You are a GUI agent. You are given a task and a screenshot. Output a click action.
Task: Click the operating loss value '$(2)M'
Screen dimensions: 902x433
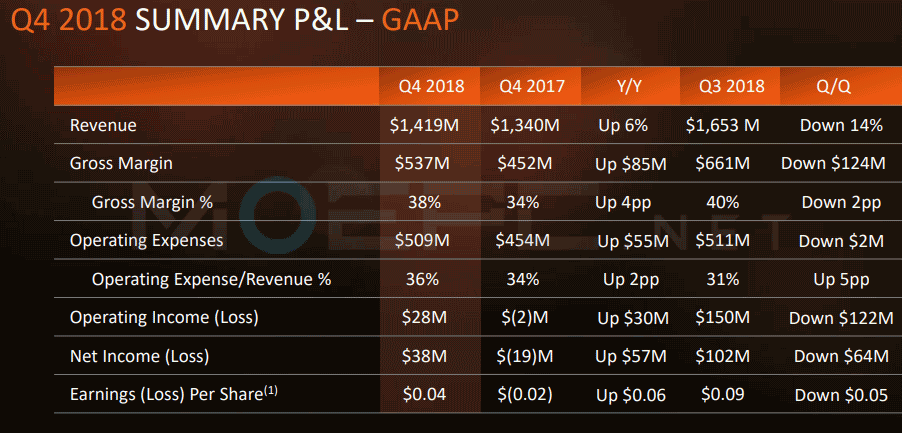[x=525, y=317]
